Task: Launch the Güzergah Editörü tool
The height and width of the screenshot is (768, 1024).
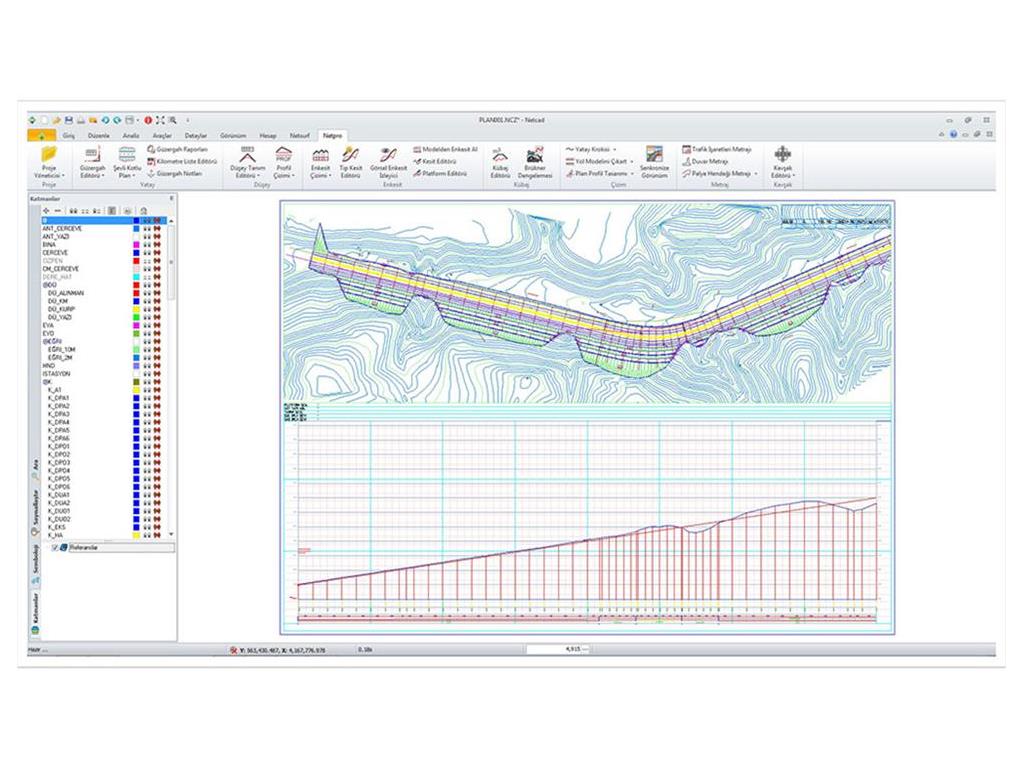Action: [x=92, y=155]
